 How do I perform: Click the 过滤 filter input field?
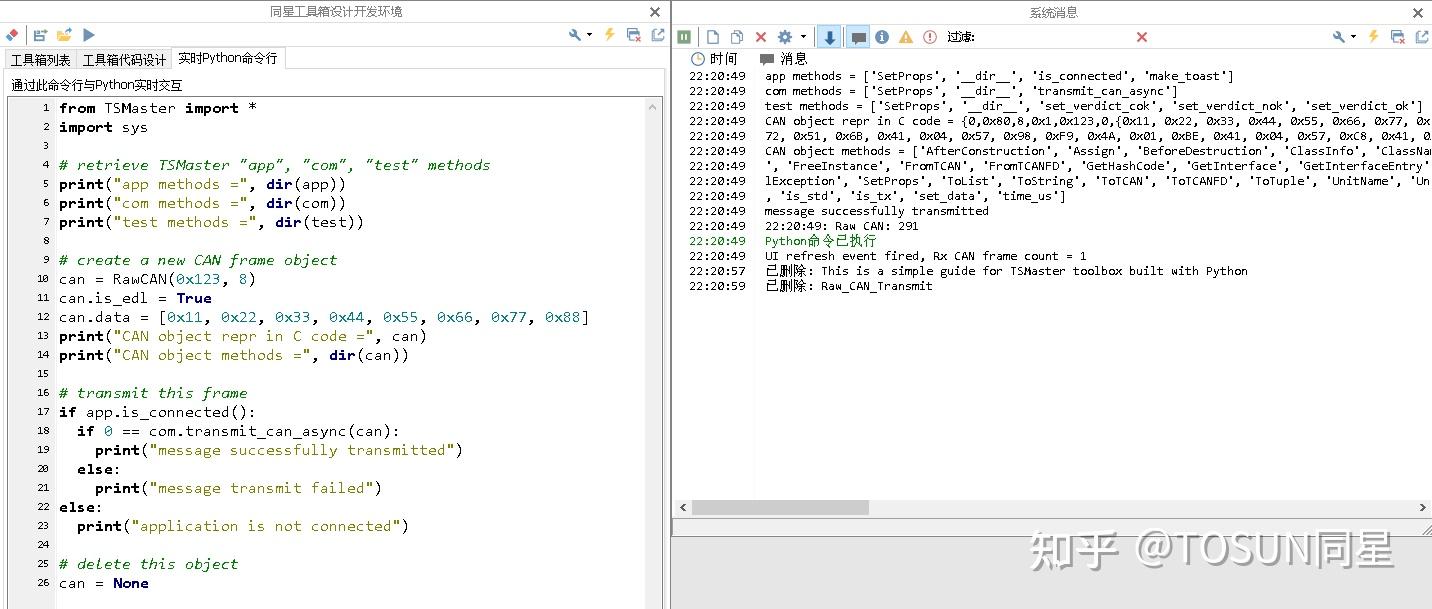[x=1055, y=37]
